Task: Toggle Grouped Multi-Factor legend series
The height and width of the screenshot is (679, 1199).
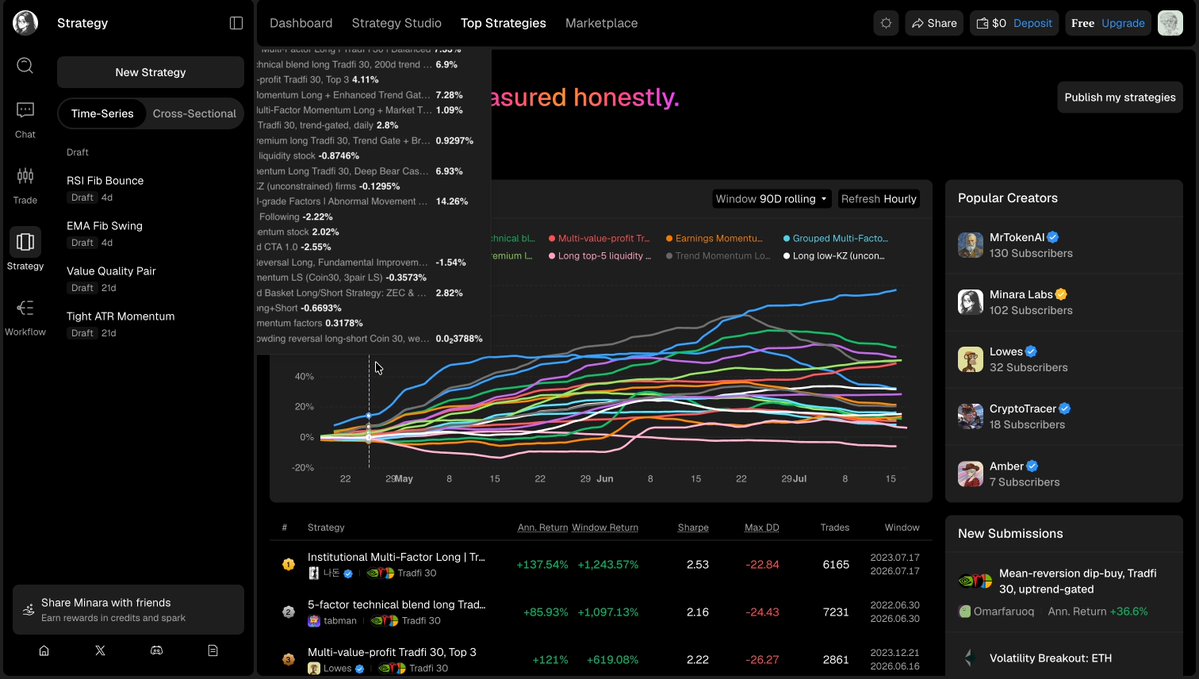Action: pos(836,239)
